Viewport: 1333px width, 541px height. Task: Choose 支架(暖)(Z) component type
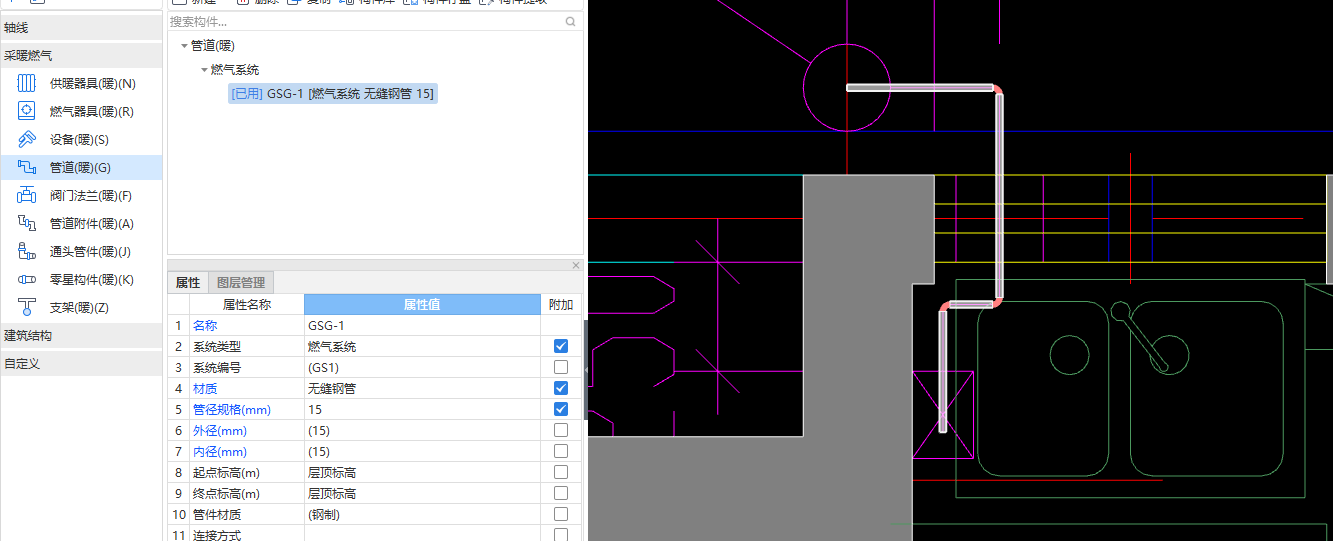[x=81, y=308]
